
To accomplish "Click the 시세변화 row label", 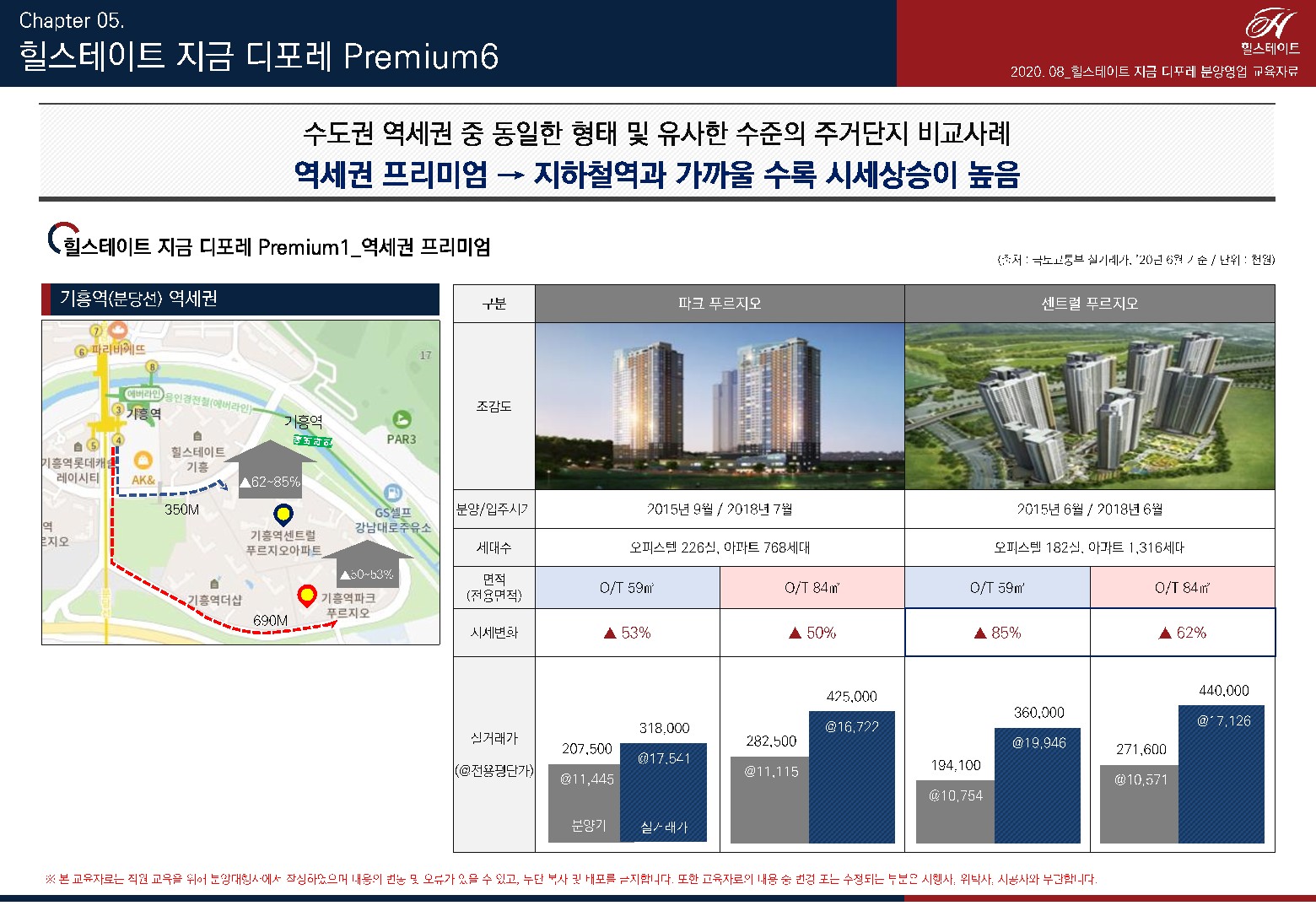I will [x=493, y=633].
